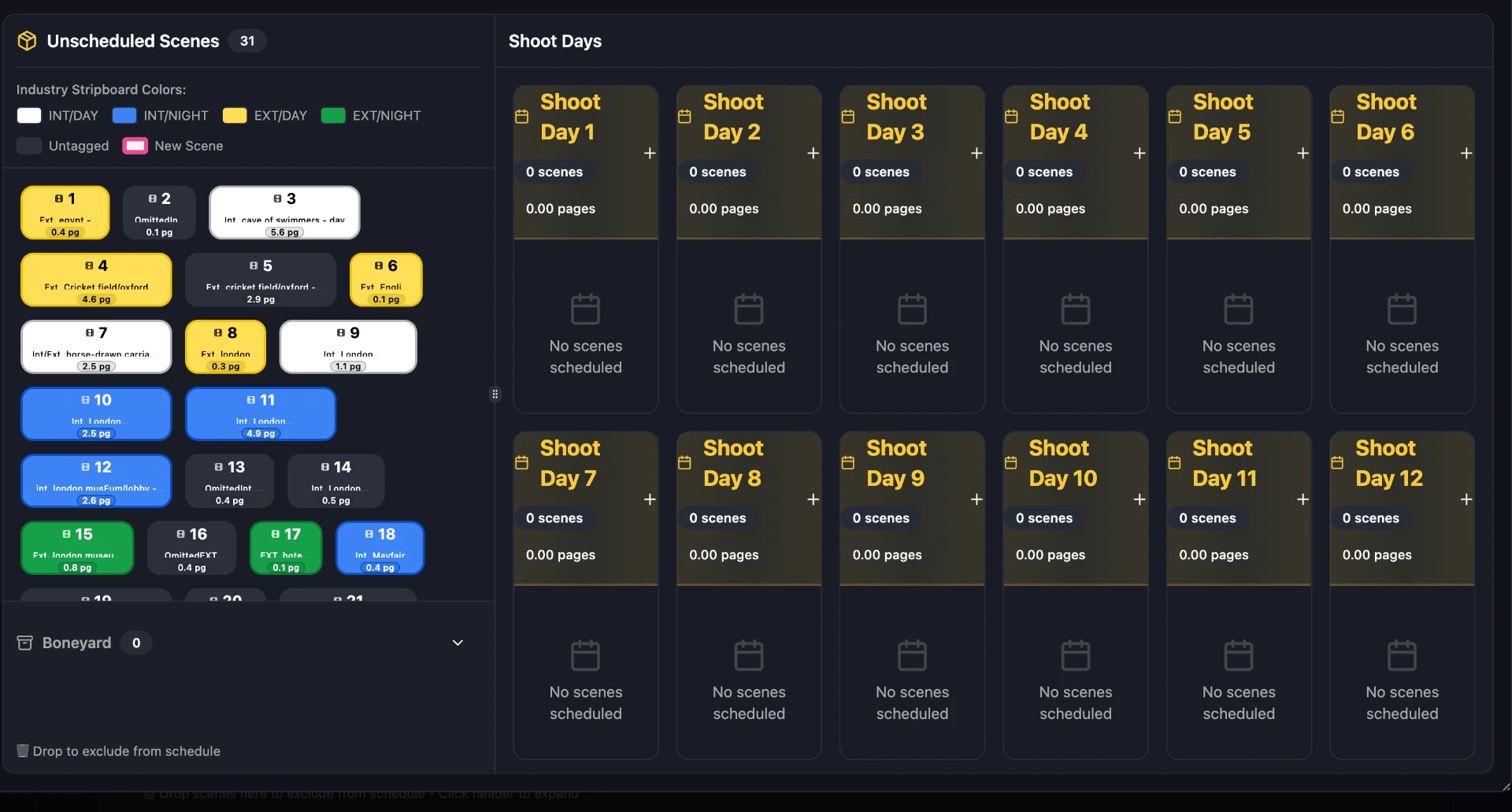Click the plus icon on Shoot Day 3
The height and width of the screenshot is (812, 1512).
976,153
